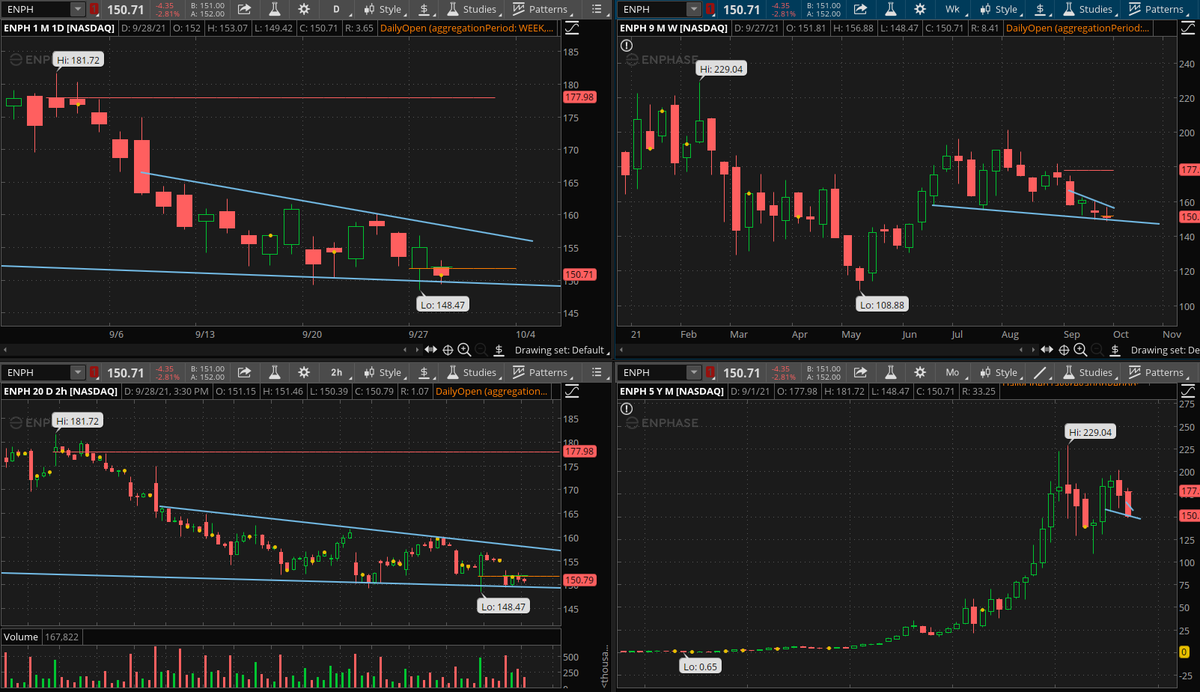Open Studies menu on 2h chart
1200x692 pixels.
(x=471, y=372)
